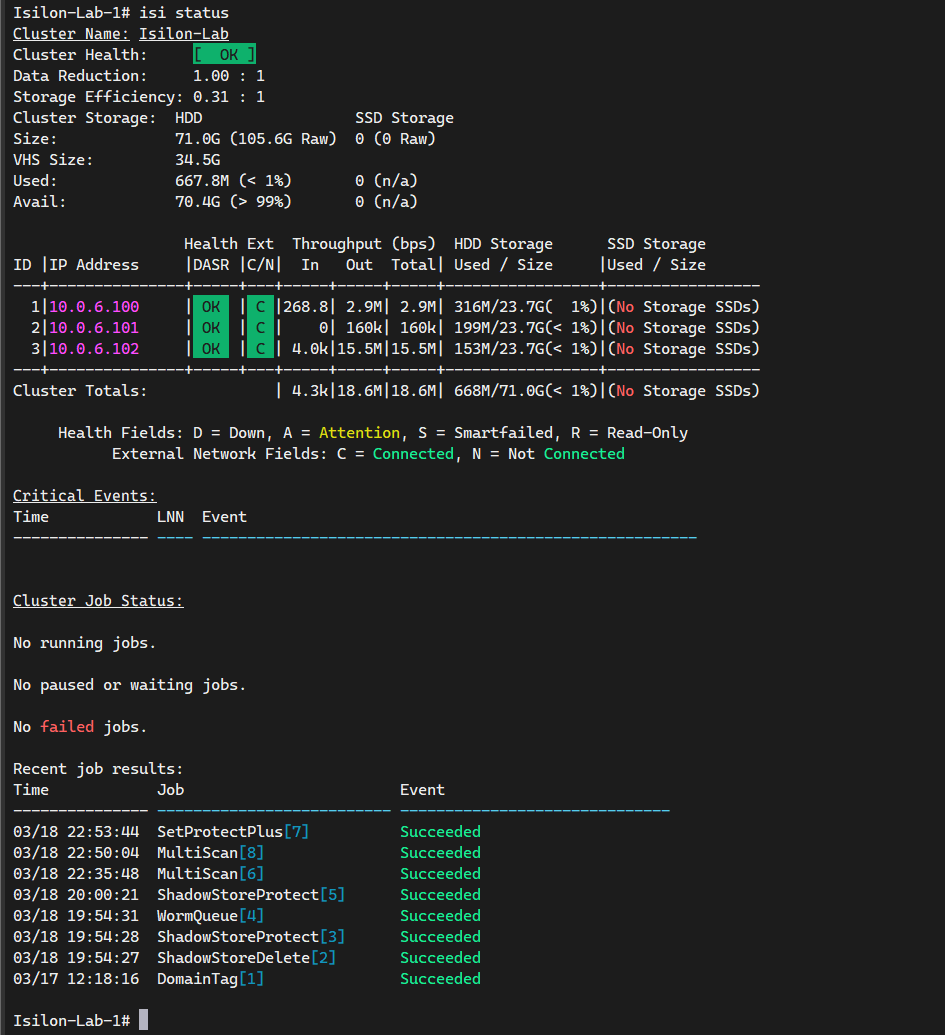945x1035 pixels.
Task: Click the cluster name Isilon-Lab
Action: tap(184, 34)
